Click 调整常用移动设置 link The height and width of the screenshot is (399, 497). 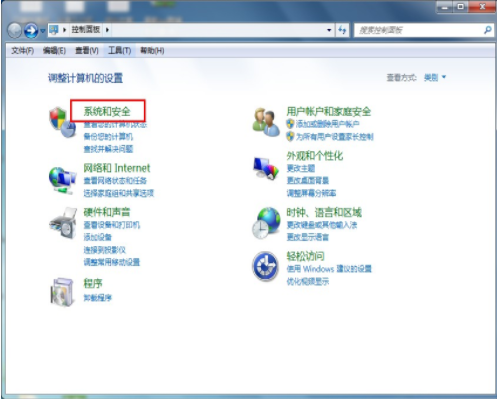(x=112, y=262)
